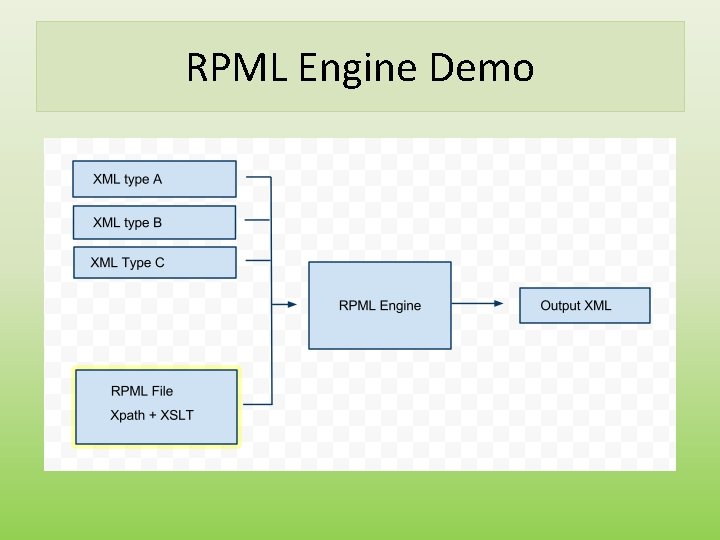
Task: Select the XML type B box
Action: pyautogui.click(x=154, y=223)
